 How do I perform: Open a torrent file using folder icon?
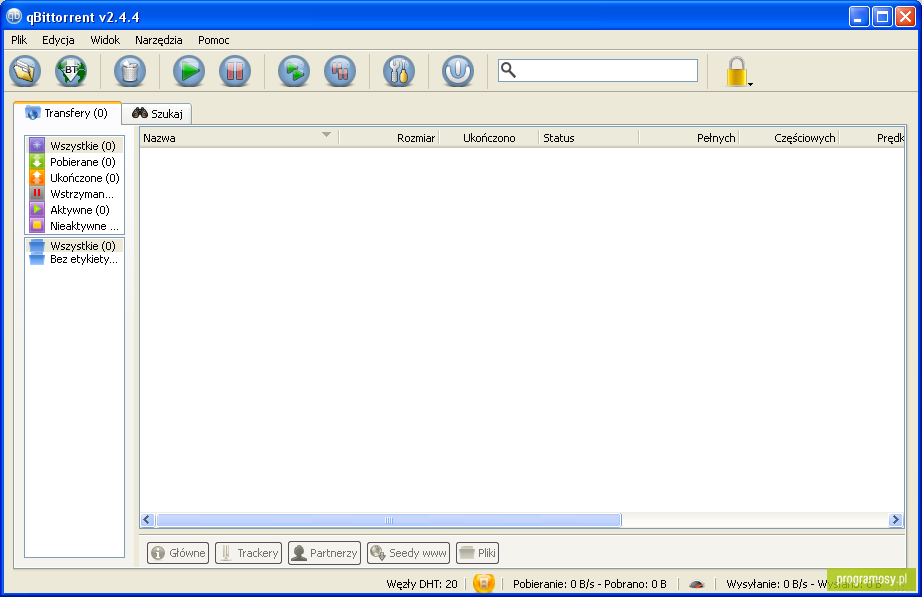point(25,71)
